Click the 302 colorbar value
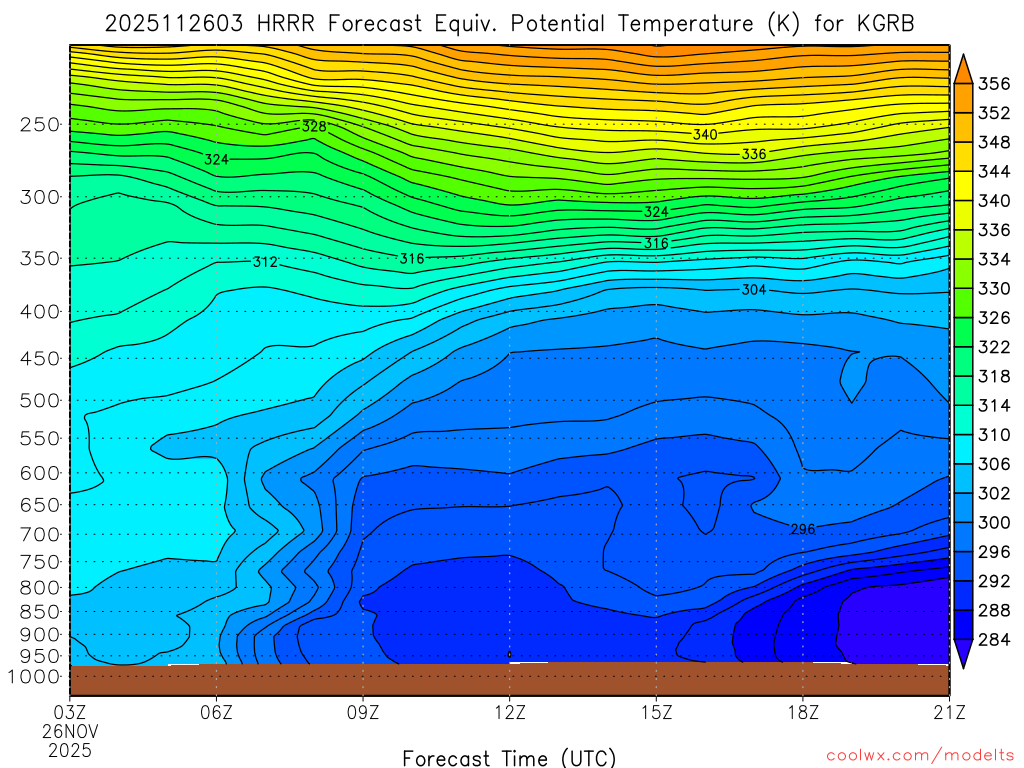This screenshot has height=768, width=1024. pyautogui.click(x=994, y=493)
